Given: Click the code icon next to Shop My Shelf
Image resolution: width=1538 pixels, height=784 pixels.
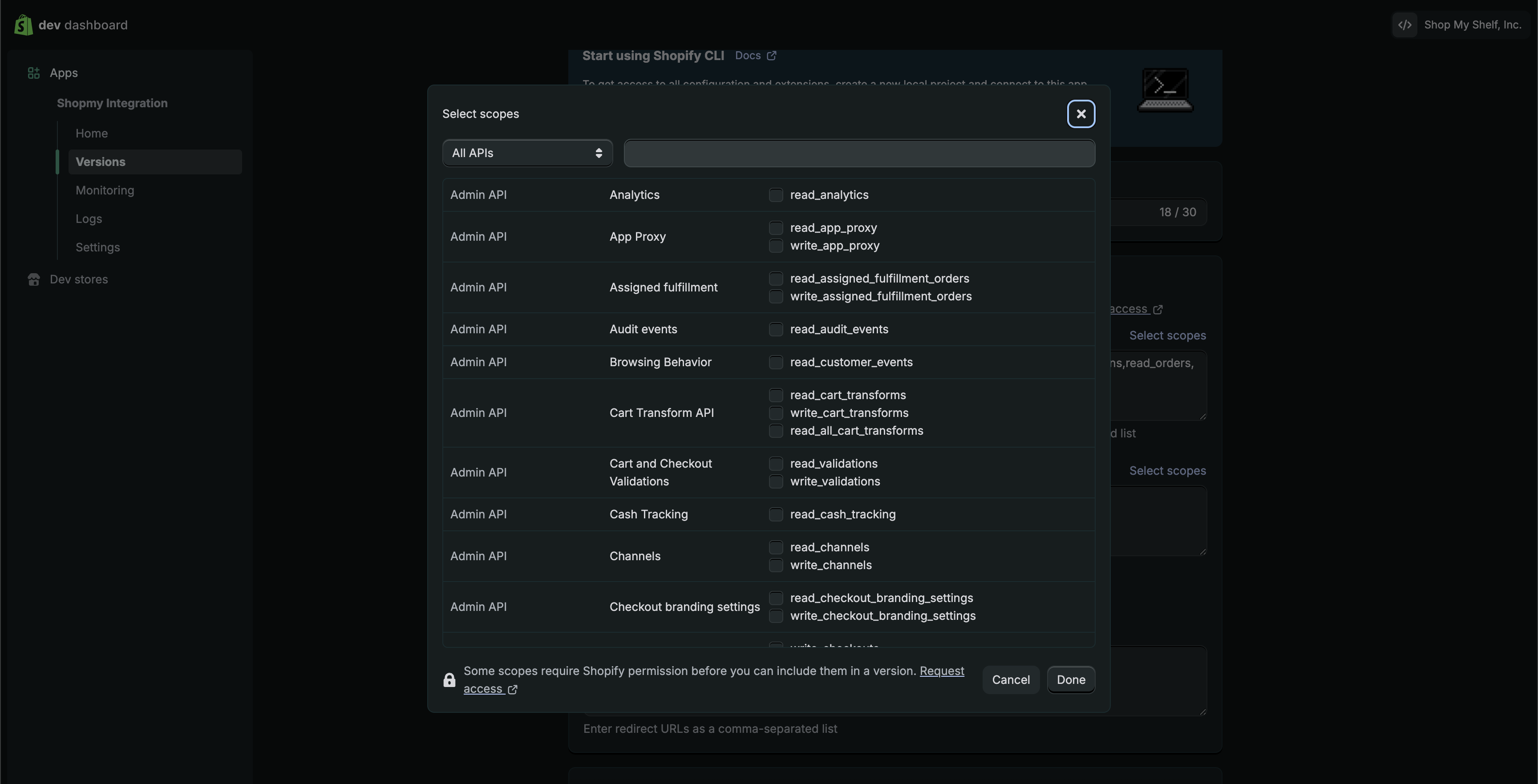Looking at the screenshot, I should (1404, 24).
